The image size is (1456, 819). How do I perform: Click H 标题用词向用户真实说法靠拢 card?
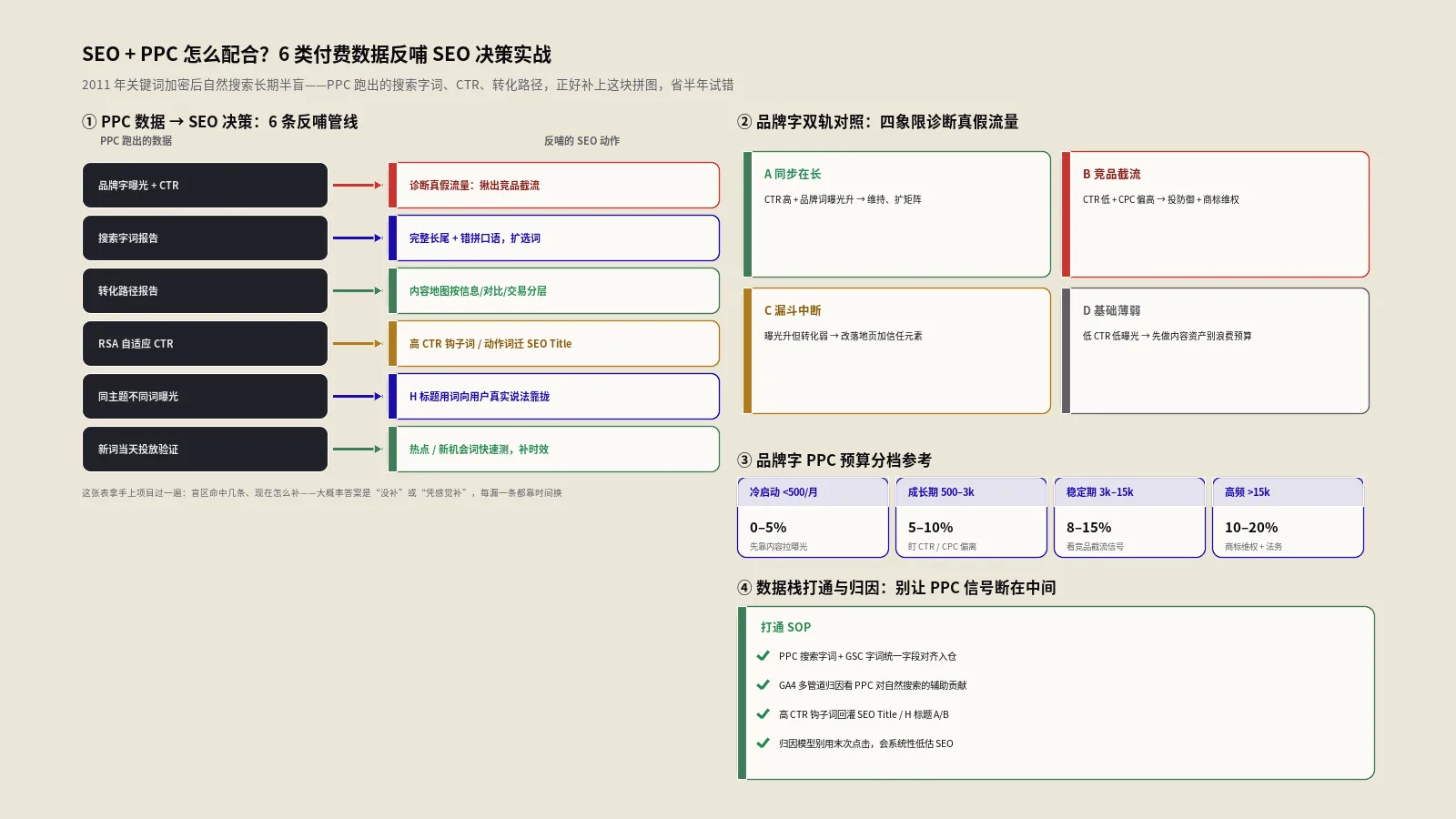point(554,396)
